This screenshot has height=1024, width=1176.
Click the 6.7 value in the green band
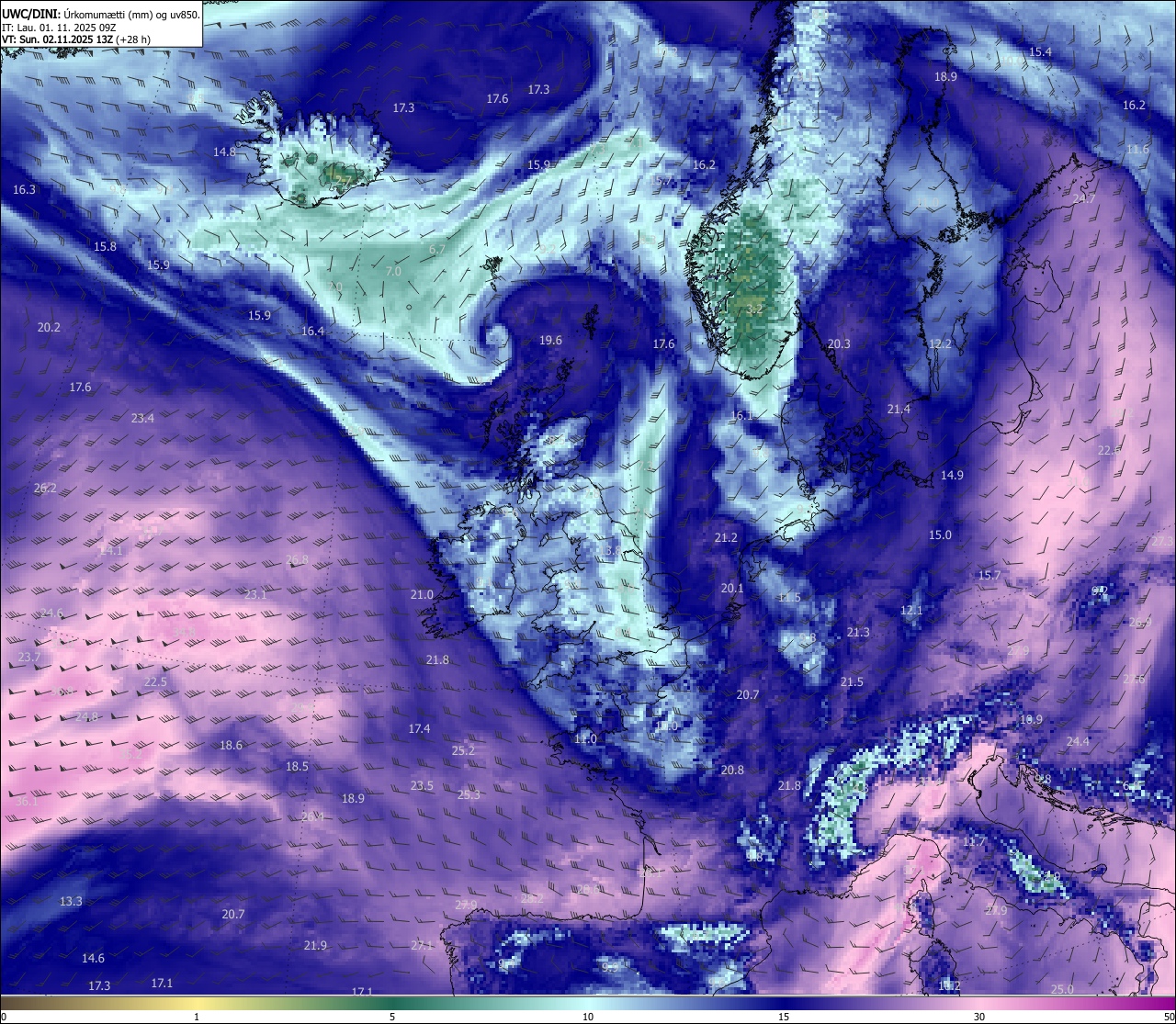[437, 249]
